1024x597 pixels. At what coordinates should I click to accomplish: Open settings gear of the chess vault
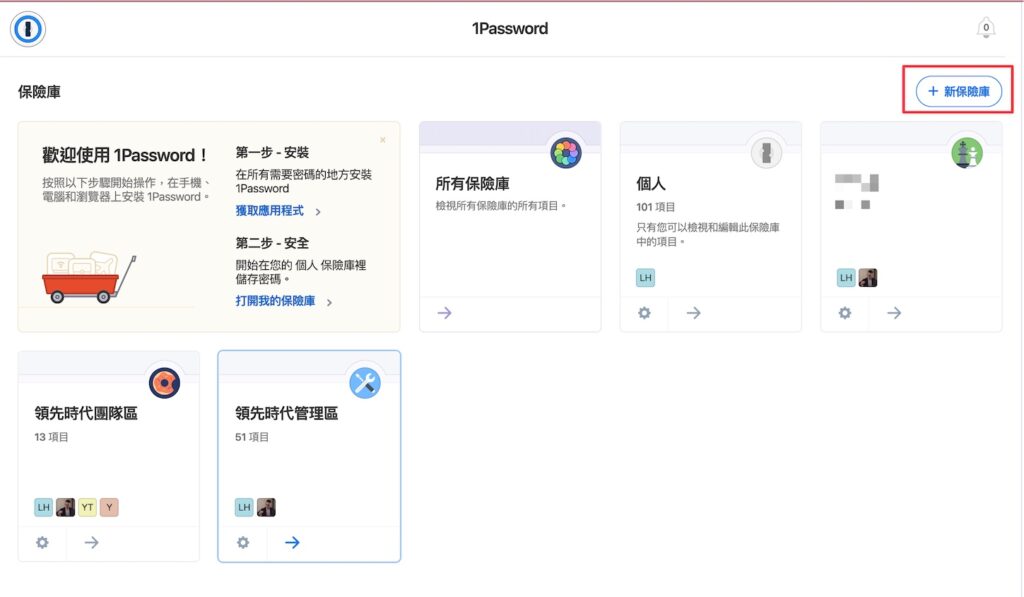pos(845,314)
